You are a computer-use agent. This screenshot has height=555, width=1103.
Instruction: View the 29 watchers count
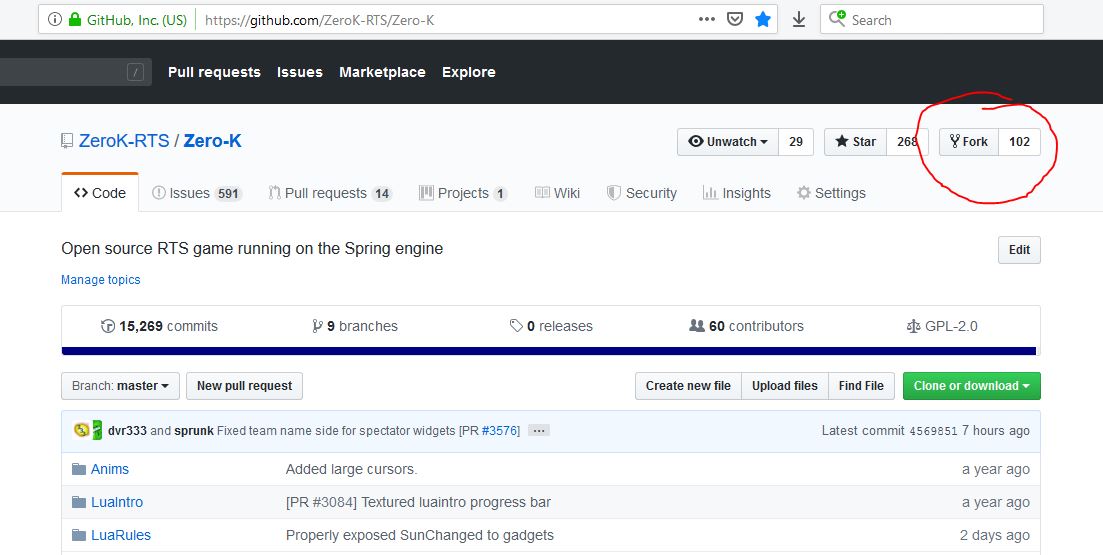pos(796,141)
